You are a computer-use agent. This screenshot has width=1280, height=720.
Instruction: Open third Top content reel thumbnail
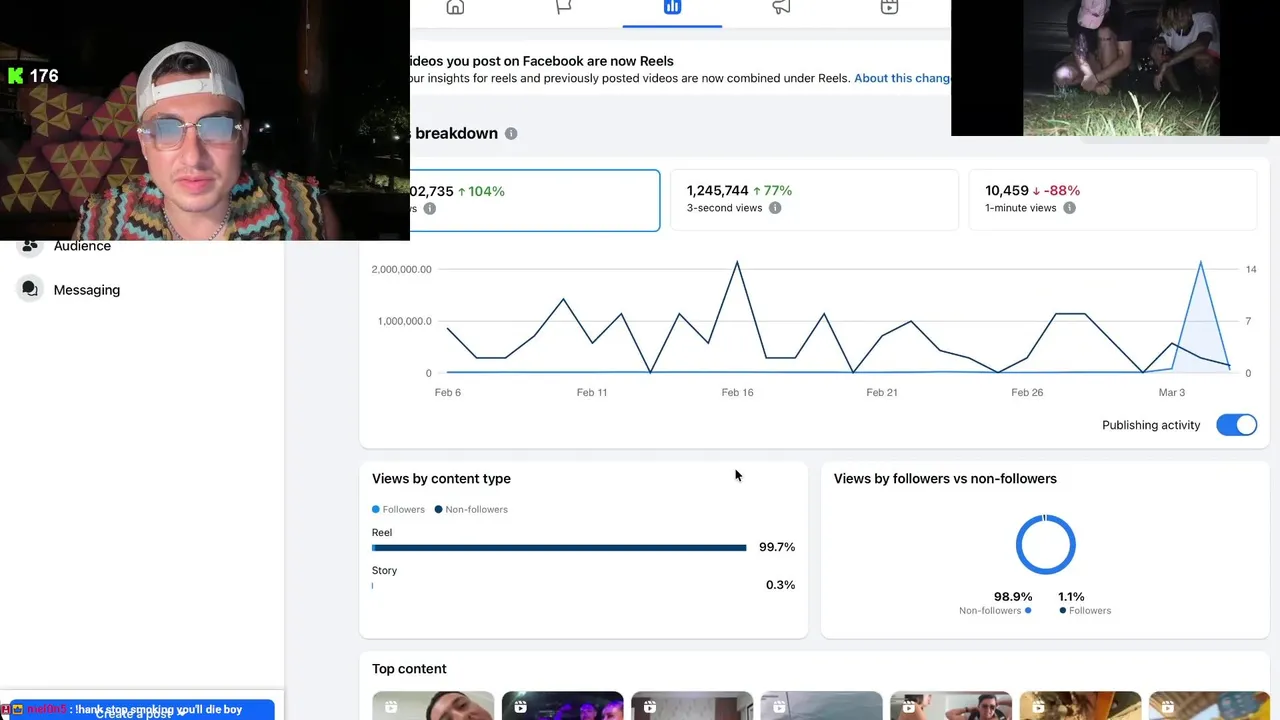click(692, 706)
